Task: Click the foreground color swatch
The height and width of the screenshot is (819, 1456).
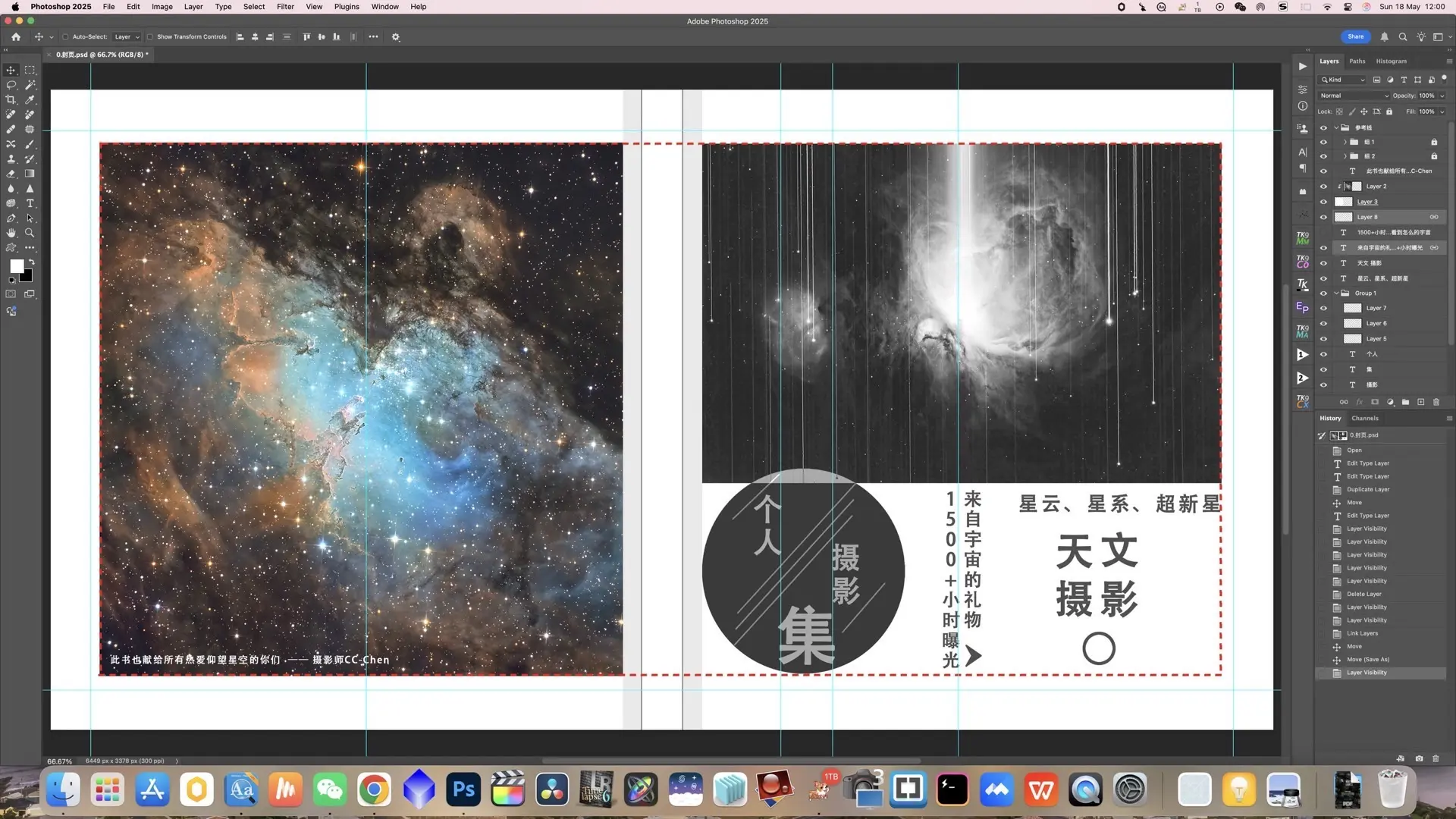Action: [16, 266]
